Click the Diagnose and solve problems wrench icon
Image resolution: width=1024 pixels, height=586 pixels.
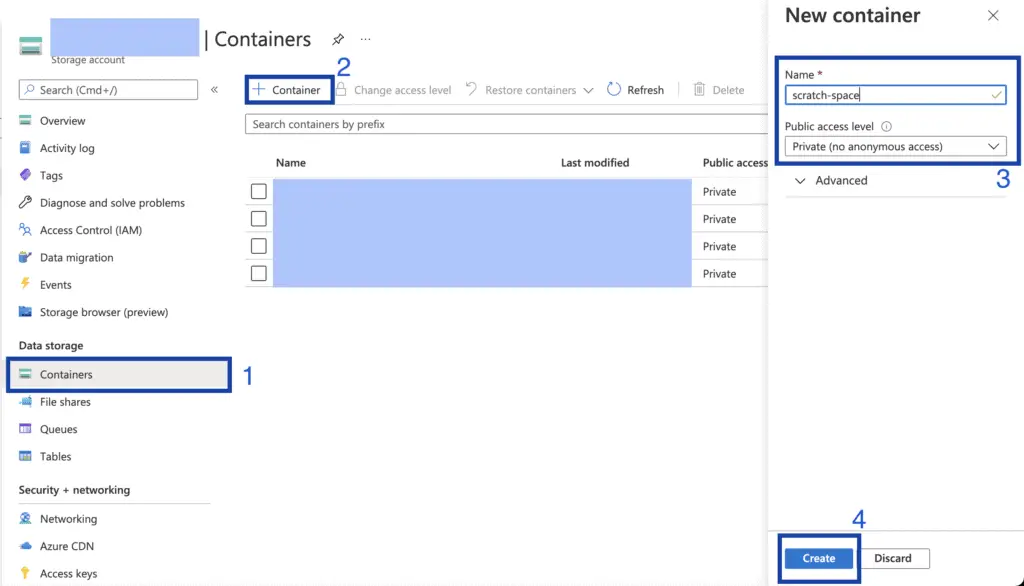[25, 203]
